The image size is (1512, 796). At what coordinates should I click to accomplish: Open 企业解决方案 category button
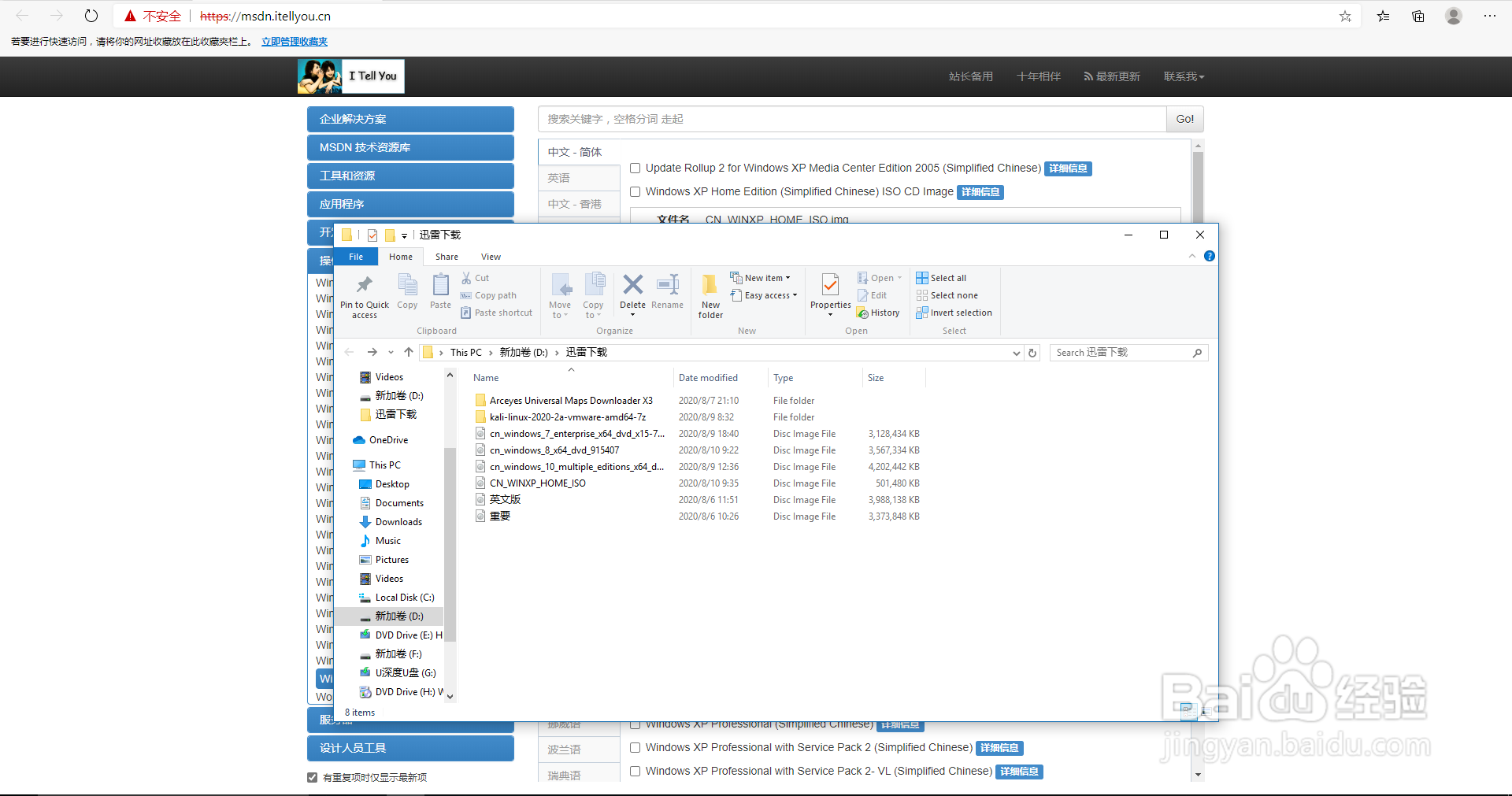click(410, 119)
